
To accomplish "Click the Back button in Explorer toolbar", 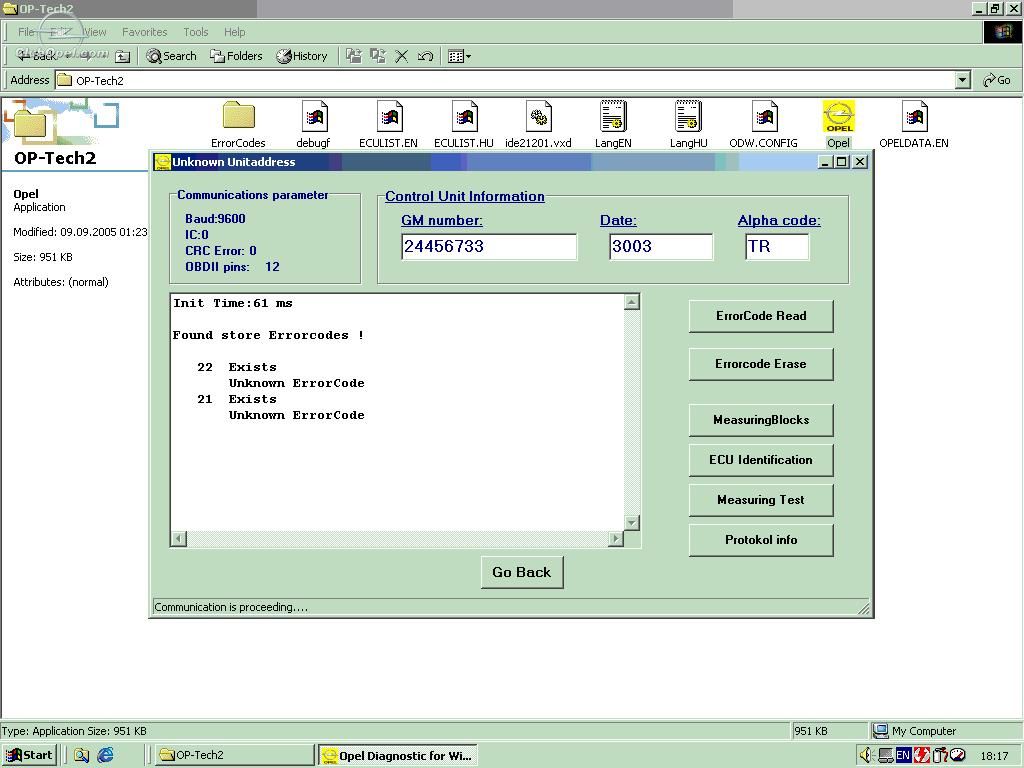I will (x=37, y=56).
